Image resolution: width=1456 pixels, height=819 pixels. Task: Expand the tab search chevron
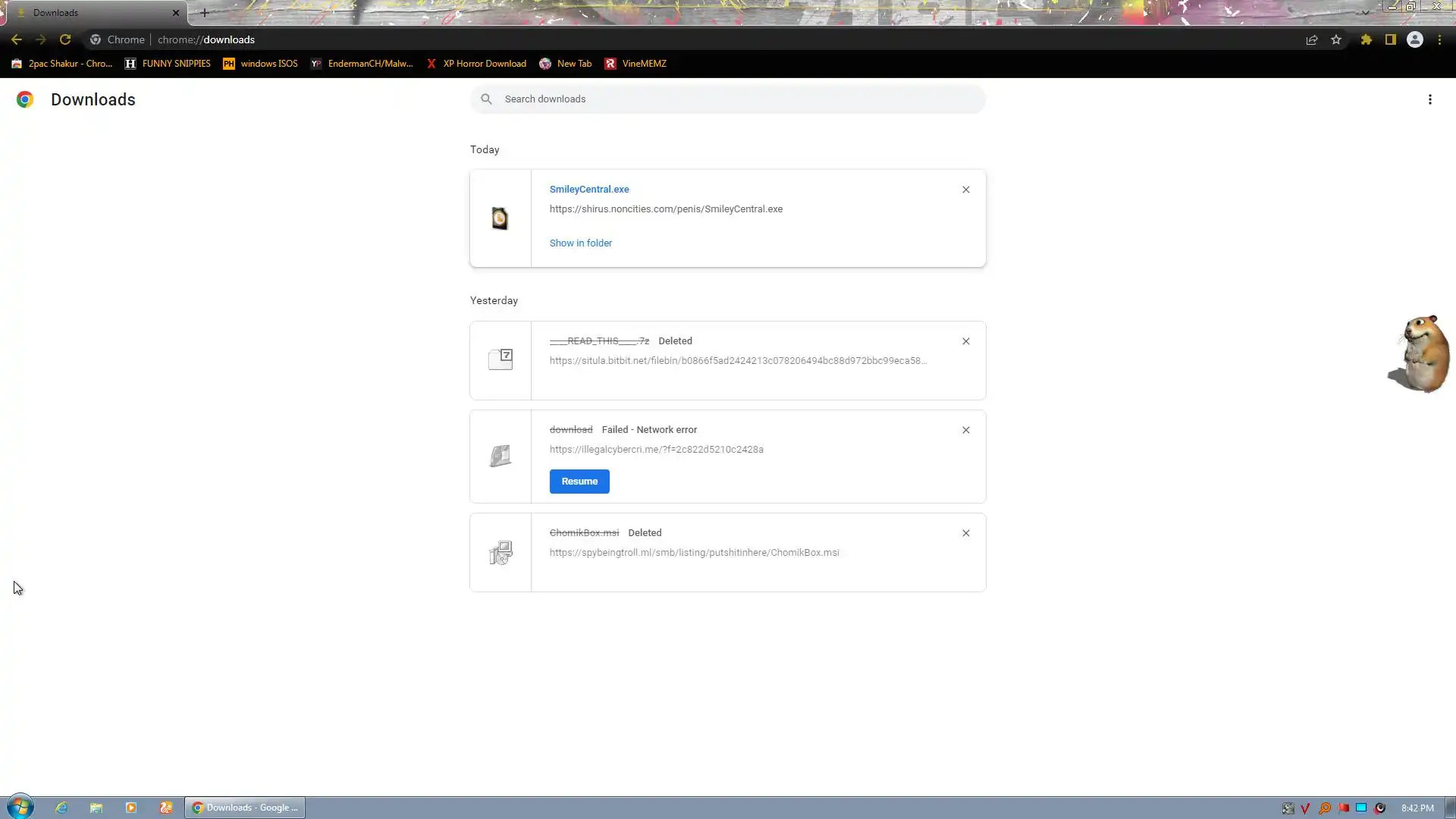(1365, 12)
